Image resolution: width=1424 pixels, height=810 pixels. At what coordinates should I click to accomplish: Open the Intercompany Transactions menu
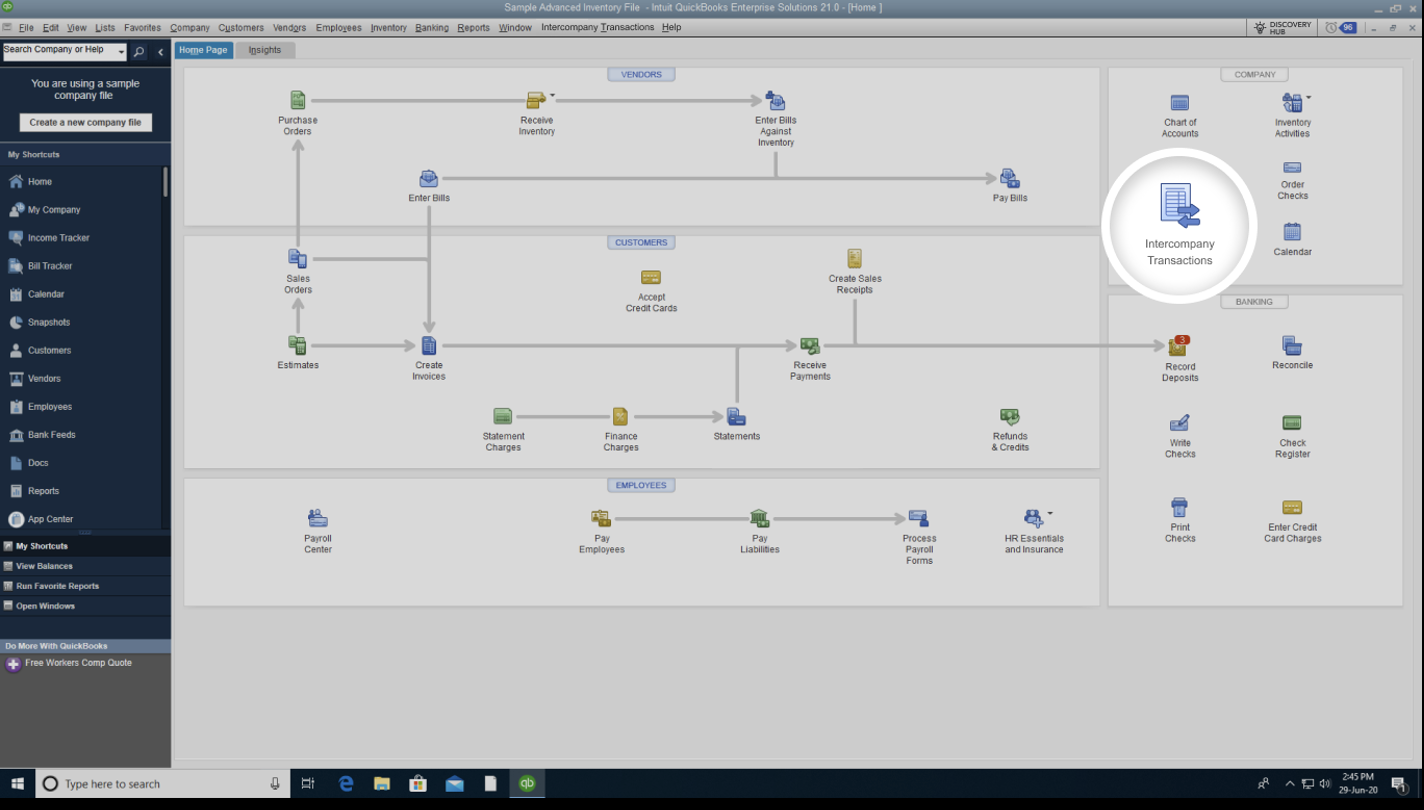click(x=598, y=28)
